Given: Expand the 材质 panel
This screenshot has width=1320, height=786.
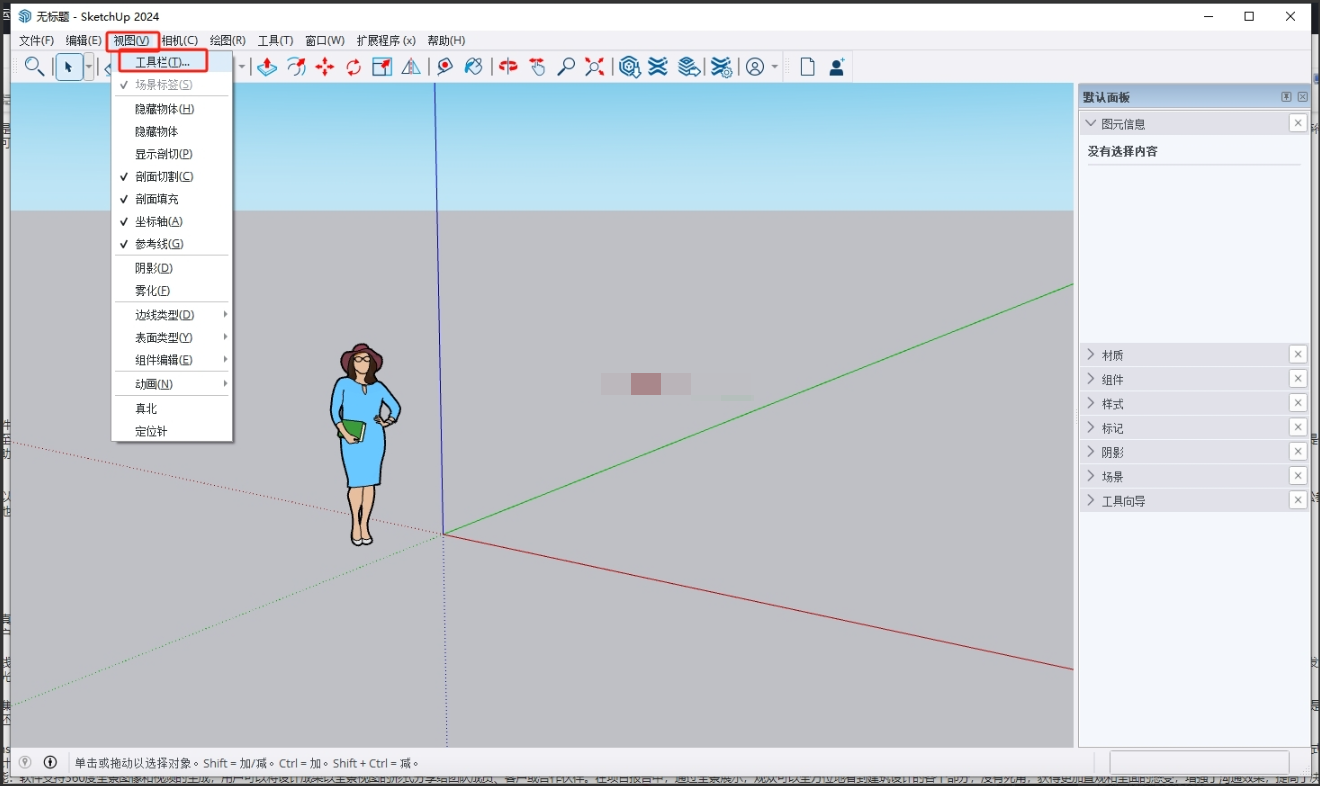Looking at the screenshot, I should tap(1091, 354).
